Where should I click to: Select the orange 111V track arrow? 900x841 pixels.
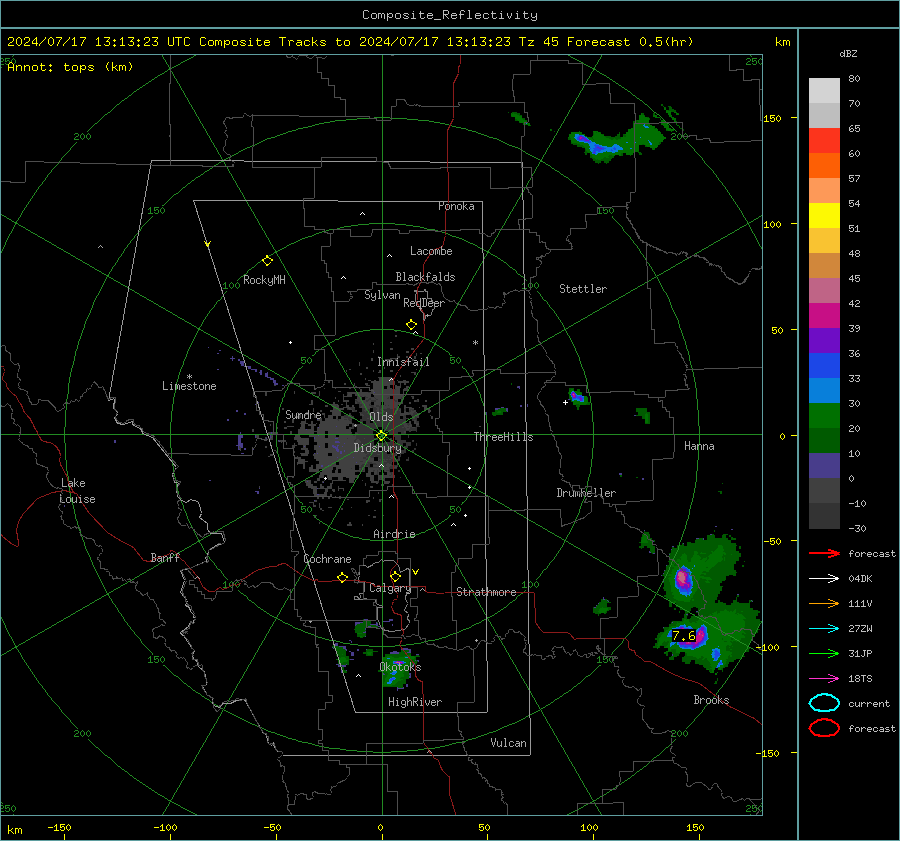[824, 603]
